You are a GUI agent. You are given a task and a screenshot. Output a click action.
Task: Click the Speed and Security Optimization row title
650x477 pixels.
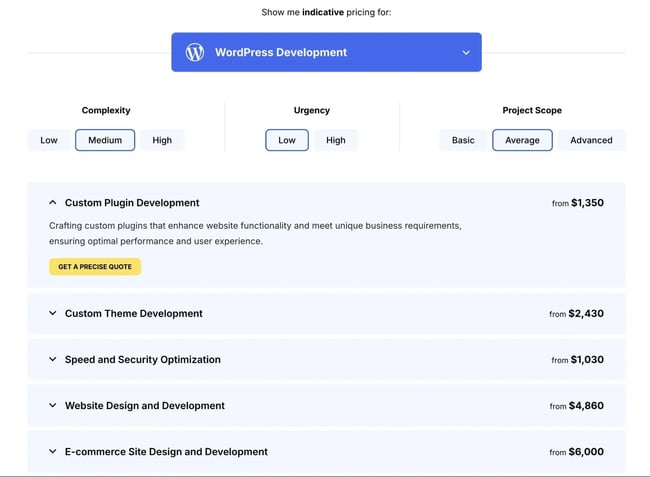143,360
